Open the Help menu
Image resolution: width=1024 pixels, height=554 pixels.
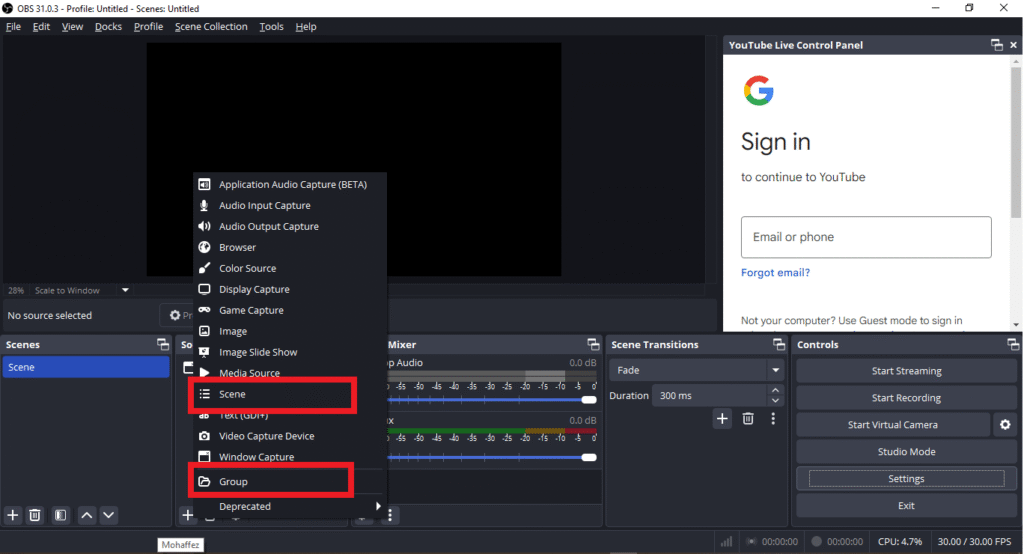[306, 27]
